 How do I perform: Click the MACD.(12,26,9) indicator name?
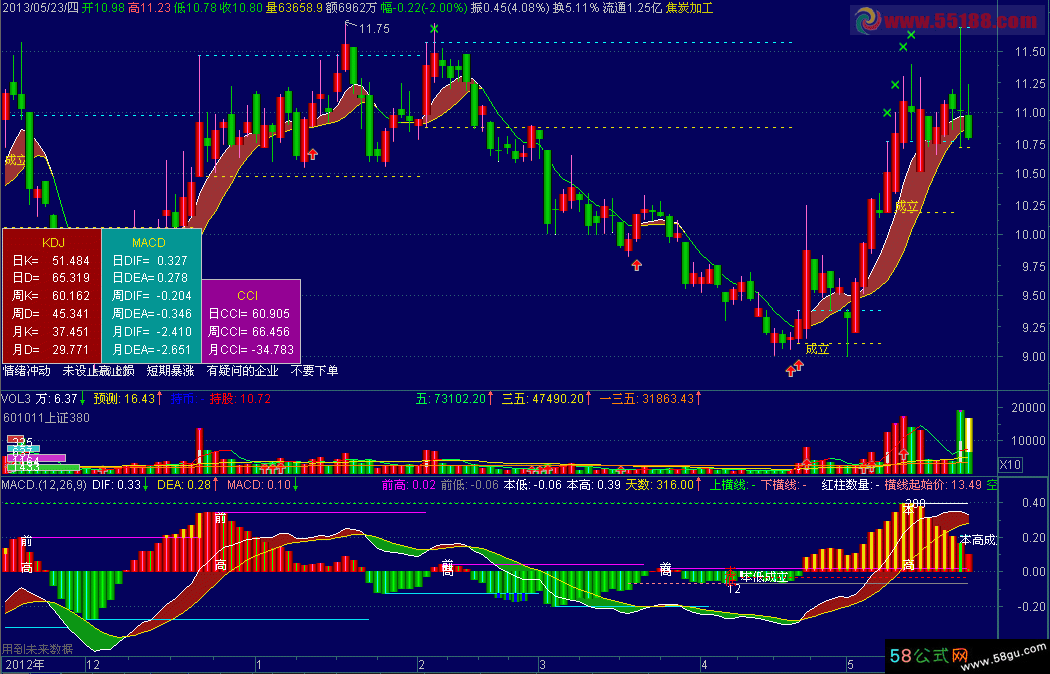[44, 485]
